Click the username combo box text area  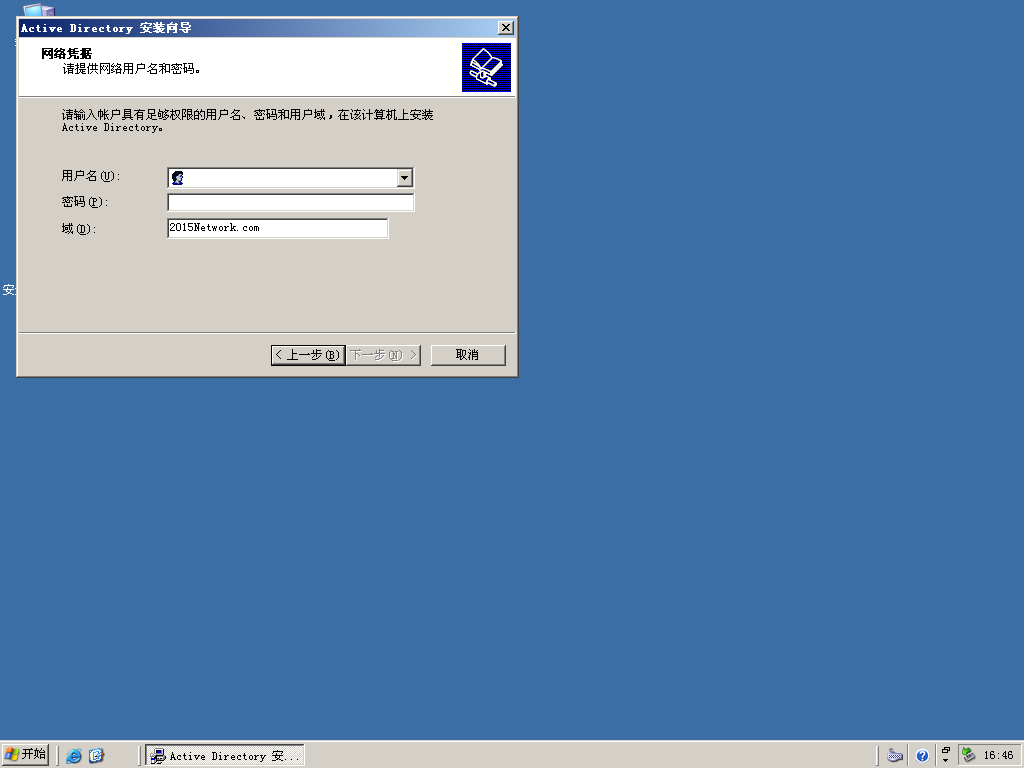pyautogui.click(x=291, y=178)
